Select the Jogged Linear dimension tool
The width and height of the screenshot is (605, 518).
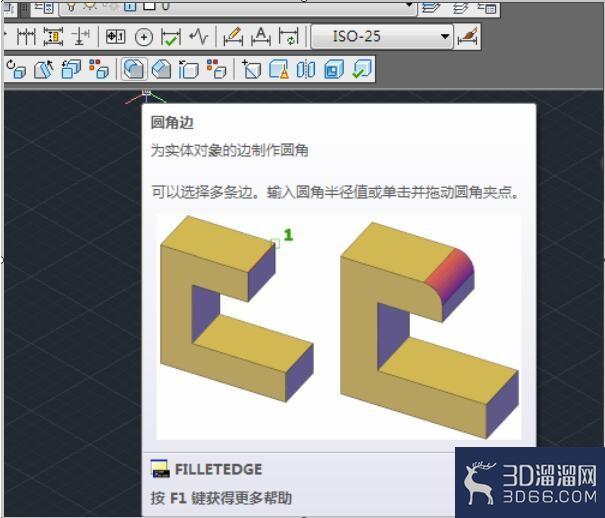coord(198,37)
